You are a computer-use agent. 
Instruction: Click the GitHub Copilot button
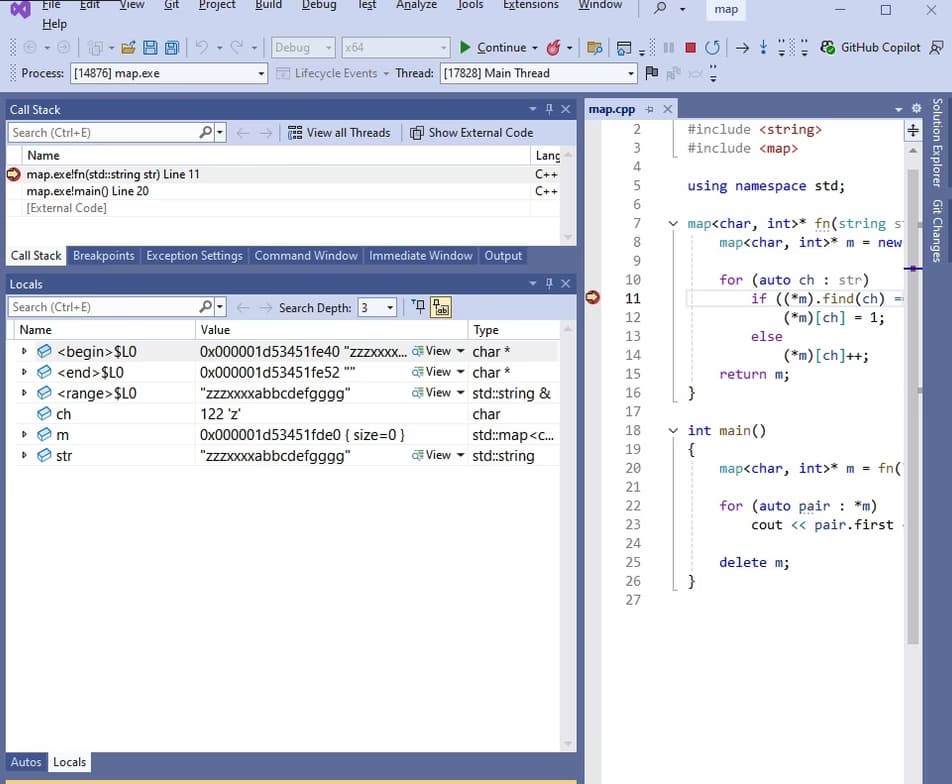tap(870, 47)
